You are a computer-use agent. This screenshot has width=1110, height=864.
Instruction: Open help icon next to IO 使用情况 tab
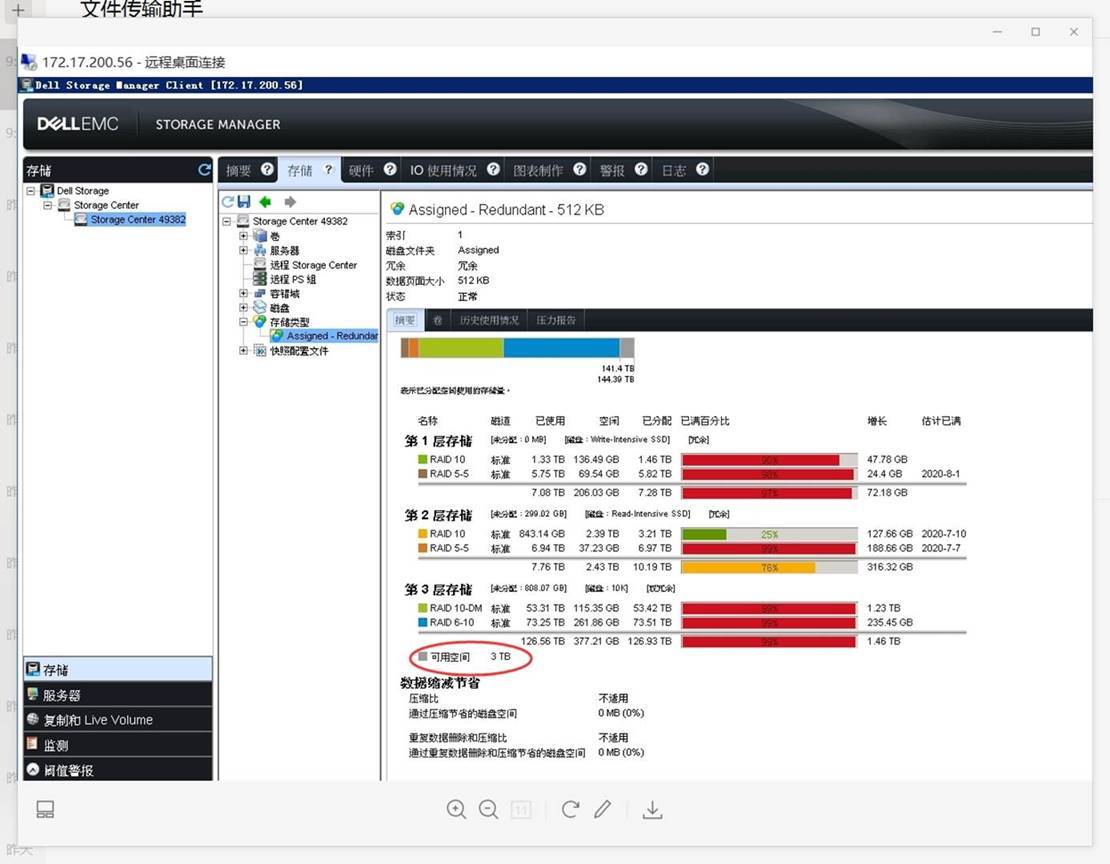[493, 169]
